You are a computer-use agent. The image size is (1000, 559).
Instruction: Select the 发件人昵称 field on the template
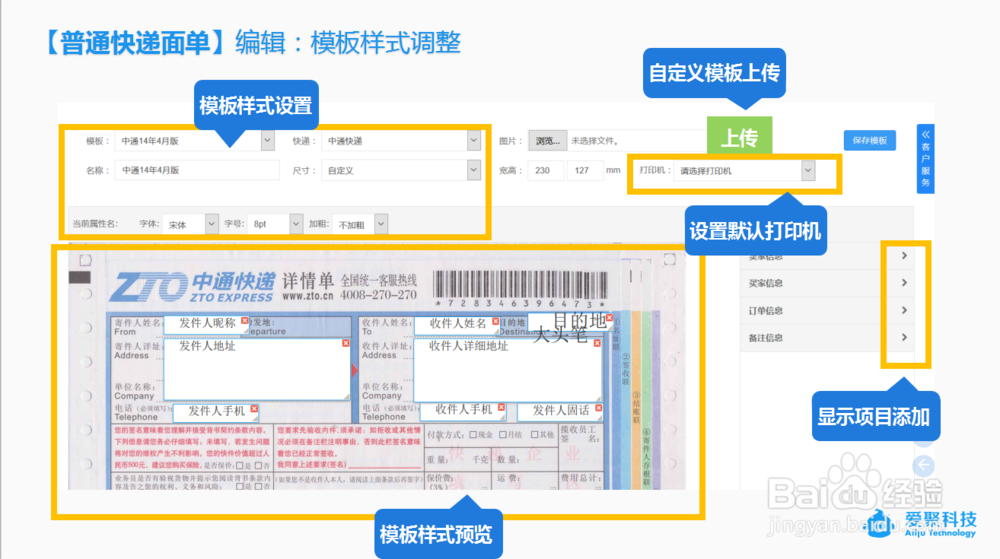[x=207, y=323]
